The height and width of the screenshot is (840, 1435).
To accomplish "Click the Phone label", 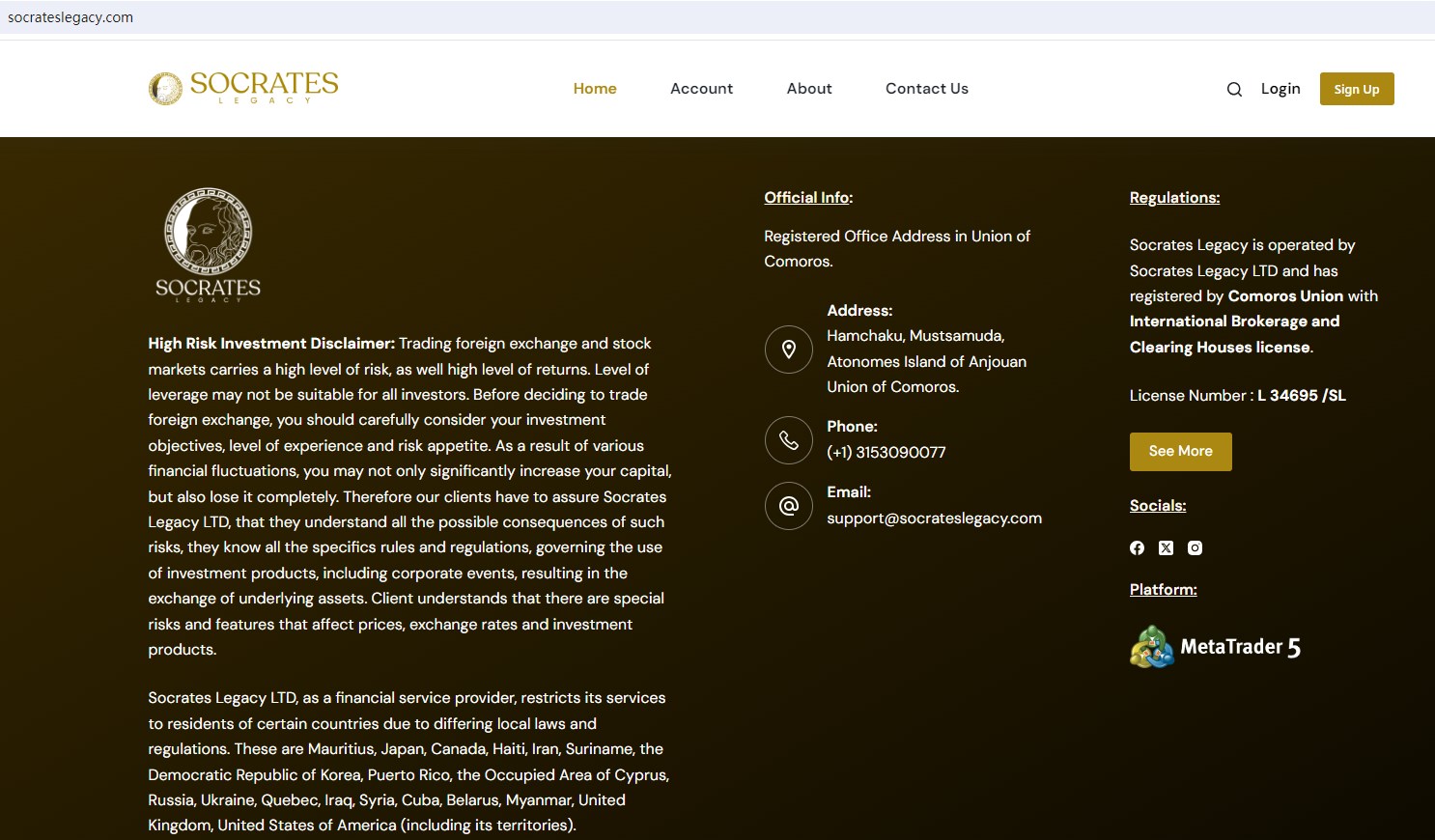I will point(852,427).
